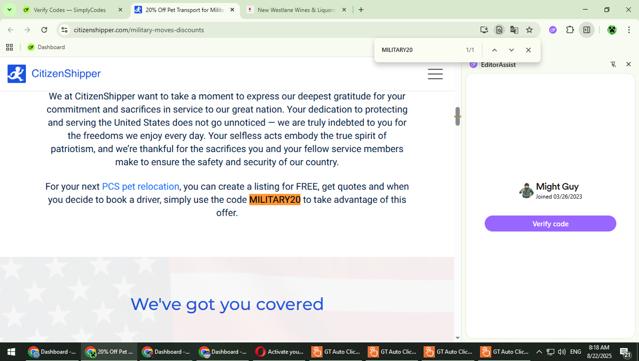Open the Windows Start menu
The width and height of the screenshot is (639, 361).
click(11, 352)
